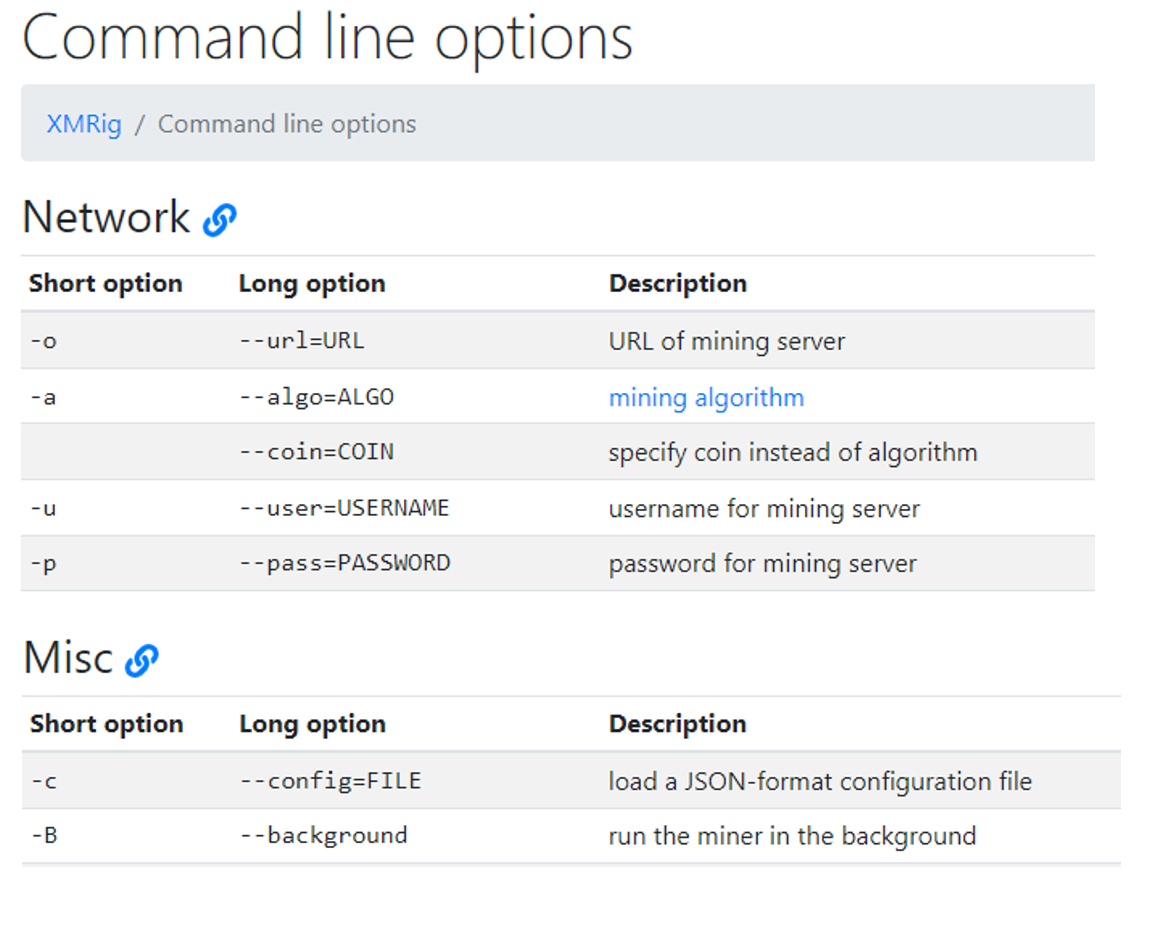Click the Misc section heading
This screenshot has width=1151, height=925.
68,658
